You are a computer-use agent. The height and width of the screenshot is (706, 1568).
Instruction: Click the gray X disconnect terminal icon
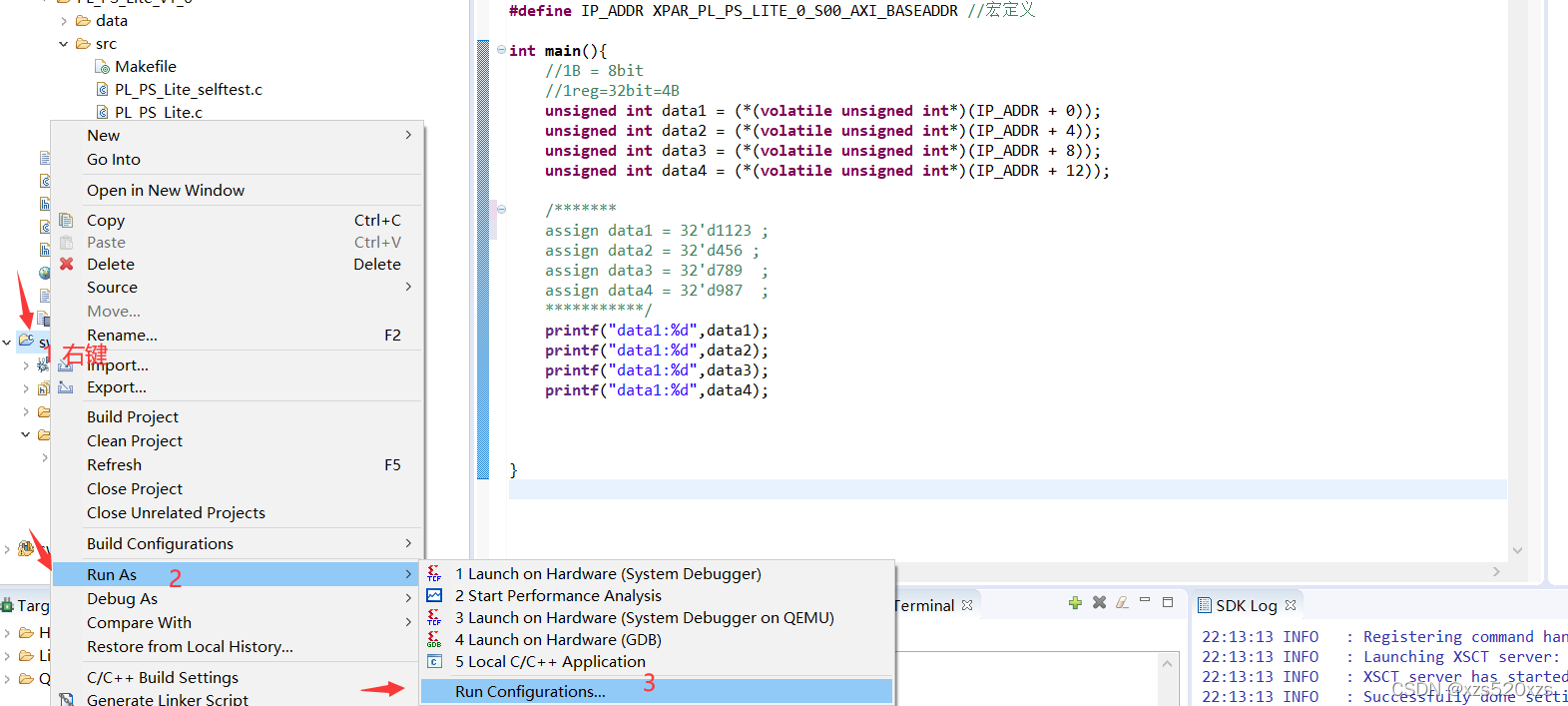pos(1099,602)
